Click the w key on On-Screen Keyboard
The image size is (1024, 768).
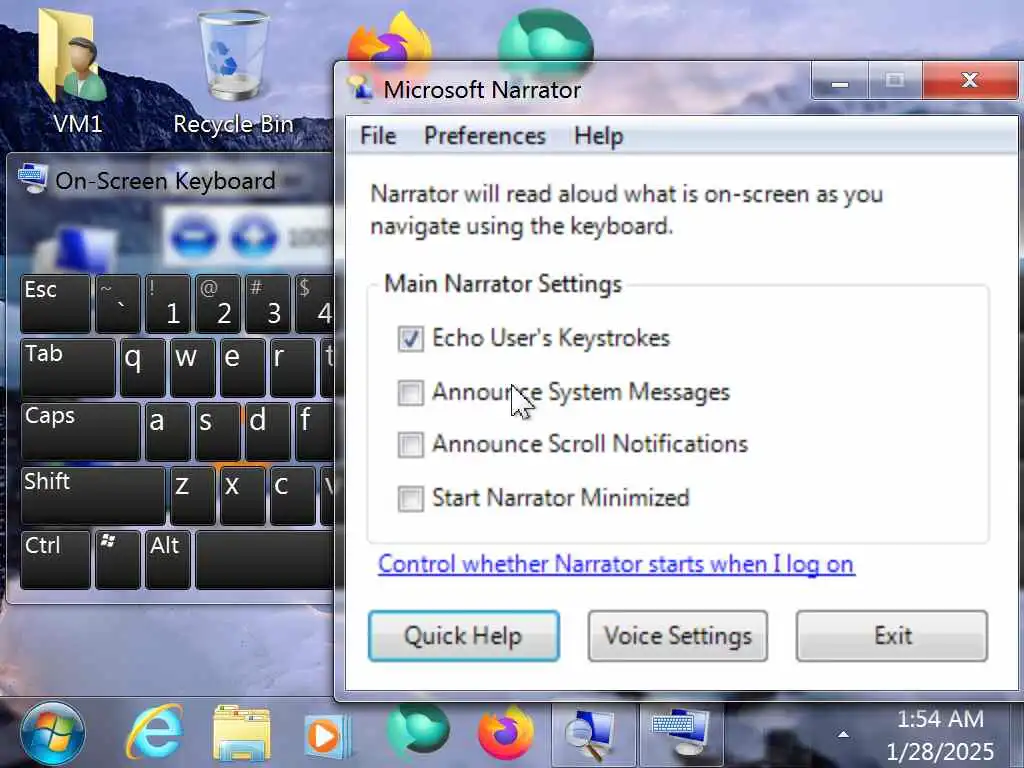193,368
